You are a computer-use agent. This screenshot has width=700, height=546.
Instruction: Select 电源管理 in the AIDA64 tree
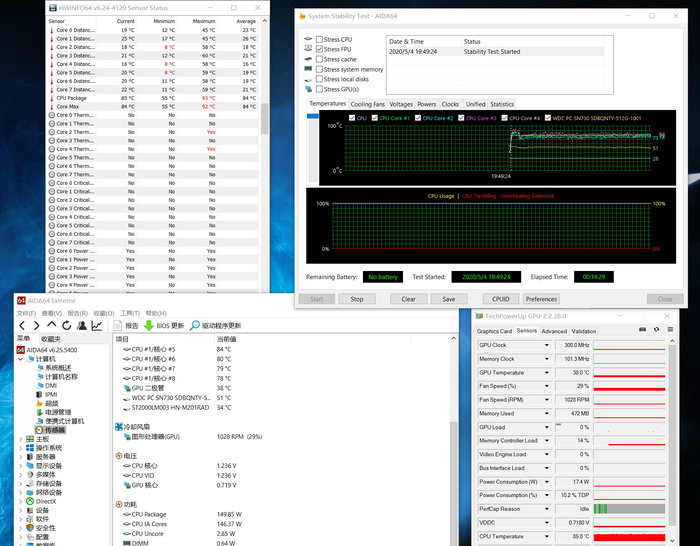[x=58, y=413]
